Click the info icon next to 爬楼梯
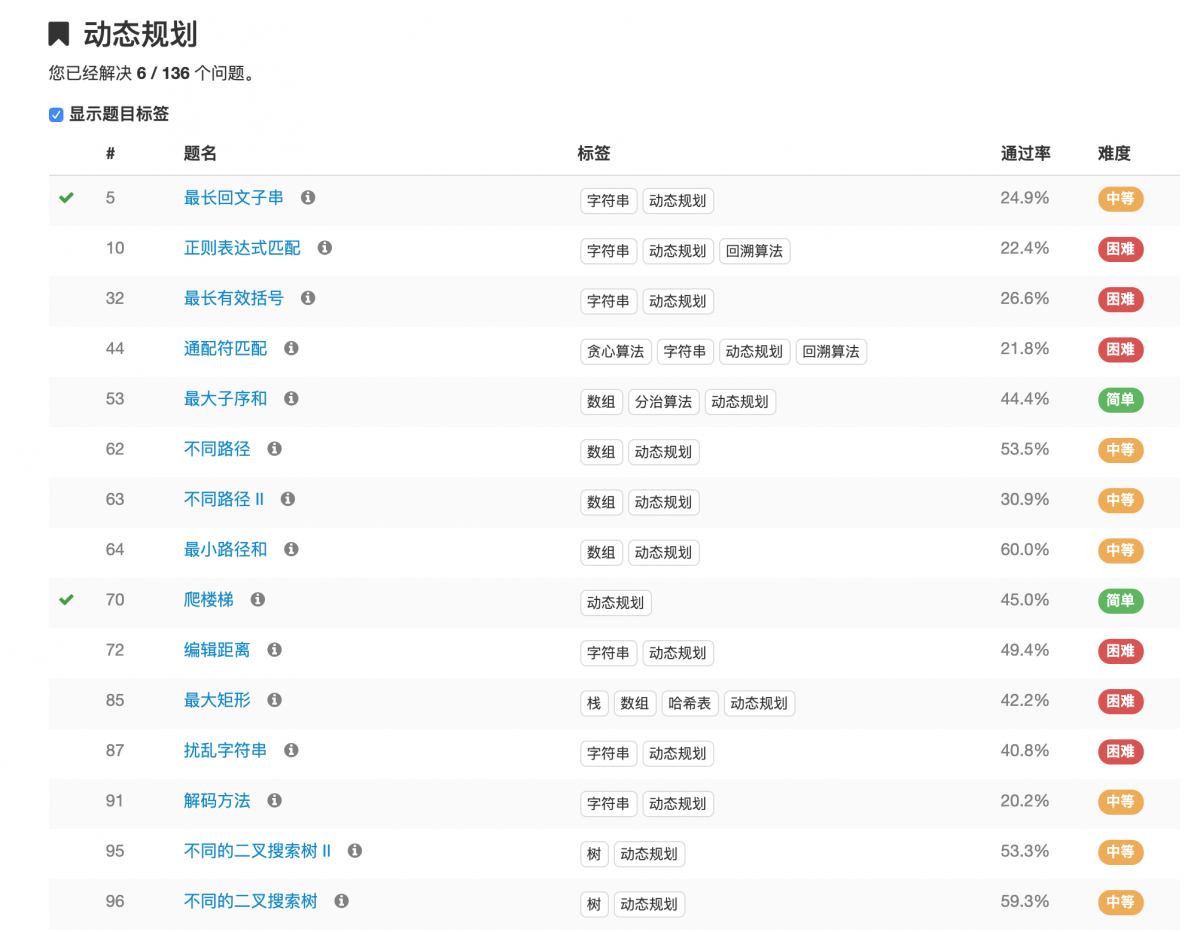 point(257,599)
